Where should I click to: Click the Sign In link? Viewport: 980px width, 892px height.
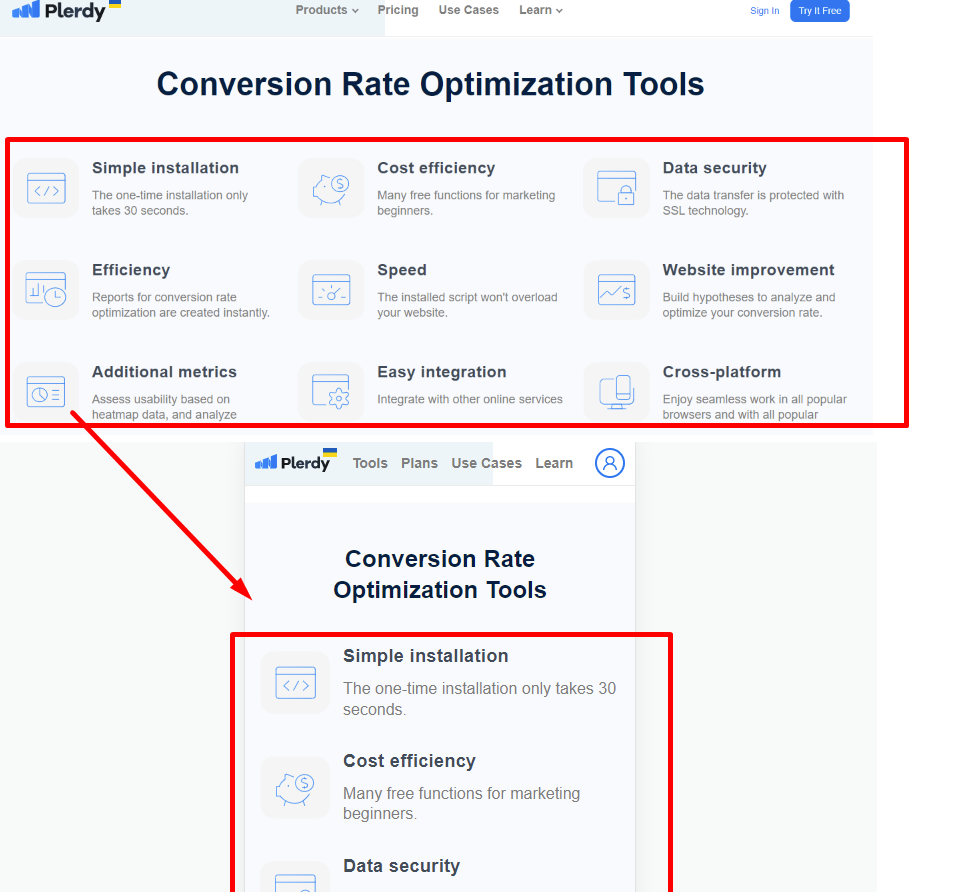click(764, 10)
